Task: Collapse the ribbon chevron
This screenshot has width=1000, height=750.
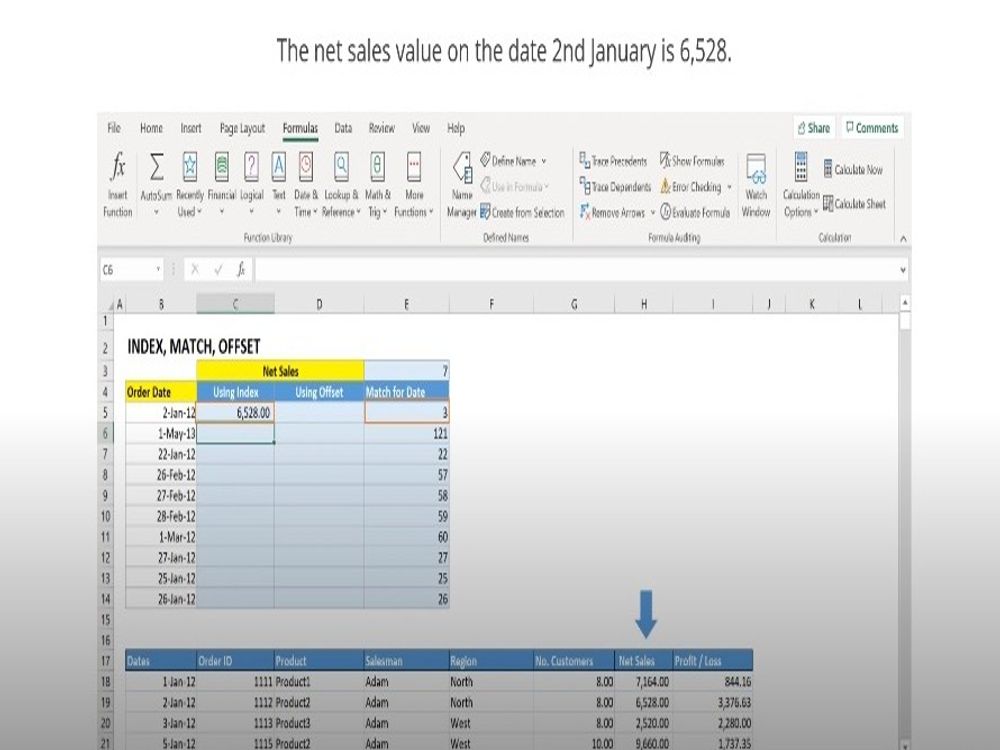Action: (902, 239)
